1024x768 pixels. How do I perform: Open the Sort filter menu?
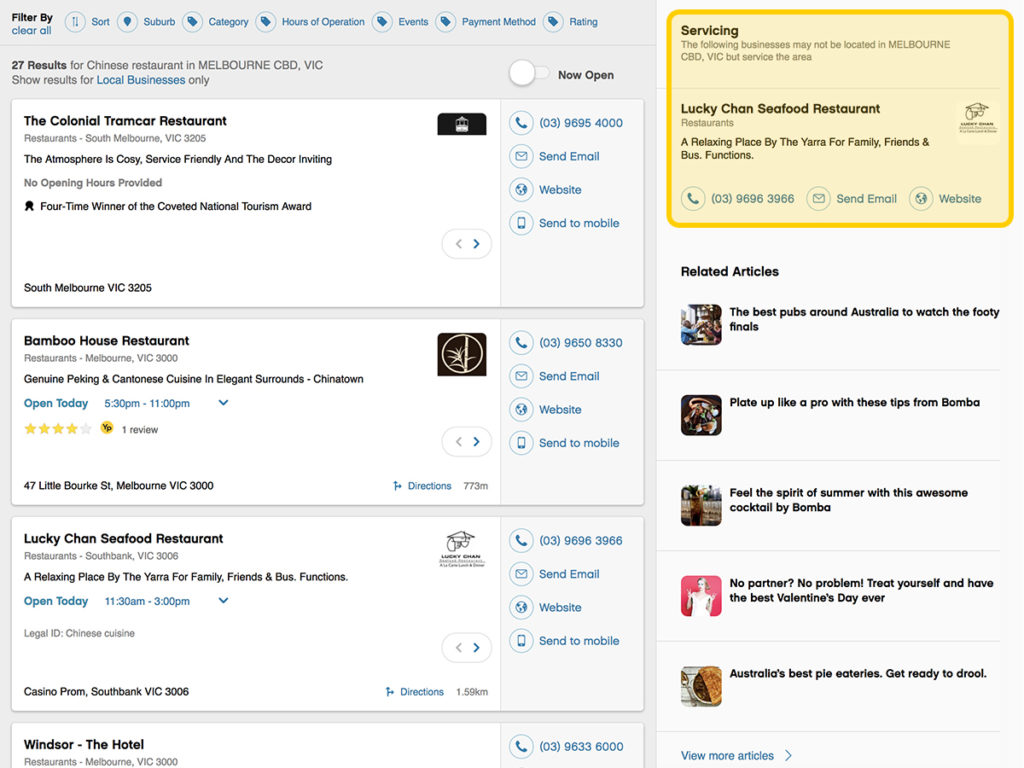click(x=101, y=22)
